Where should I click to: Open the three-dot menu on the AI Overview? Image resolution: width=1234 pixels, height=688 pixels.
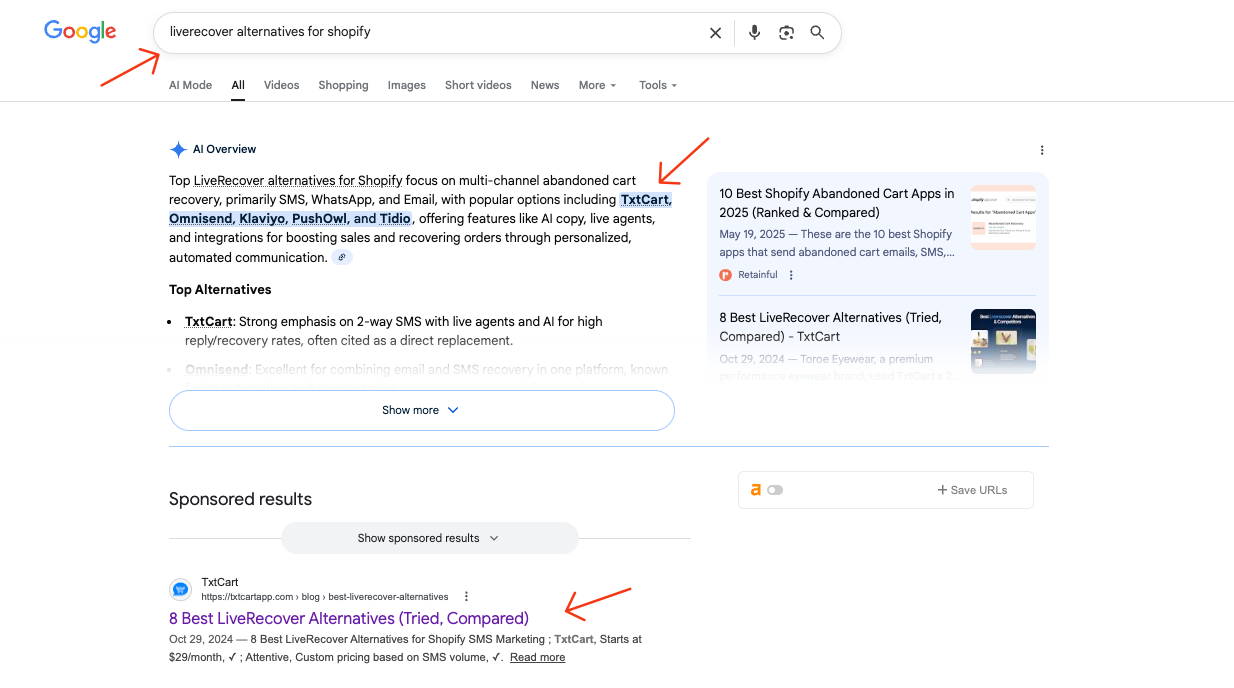click(1042, 149)
